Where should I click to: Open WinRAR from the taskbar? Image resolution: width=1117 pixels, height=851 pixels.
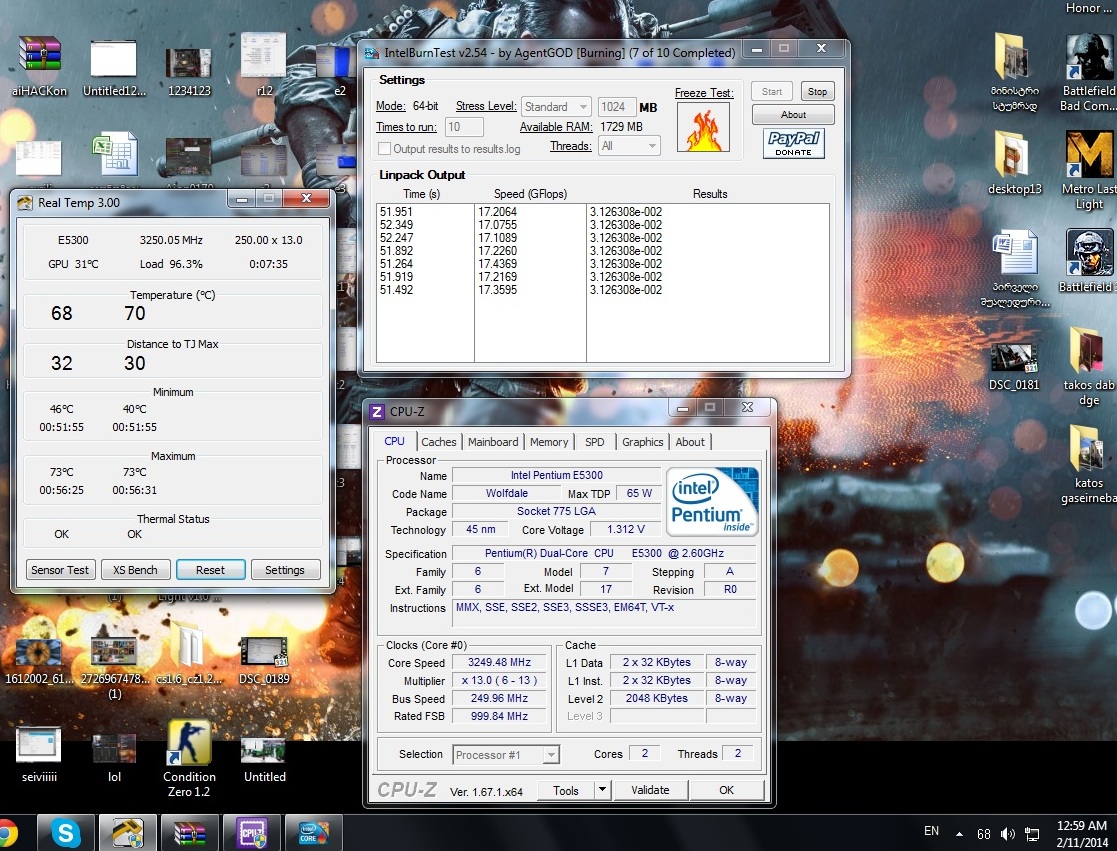189,832
